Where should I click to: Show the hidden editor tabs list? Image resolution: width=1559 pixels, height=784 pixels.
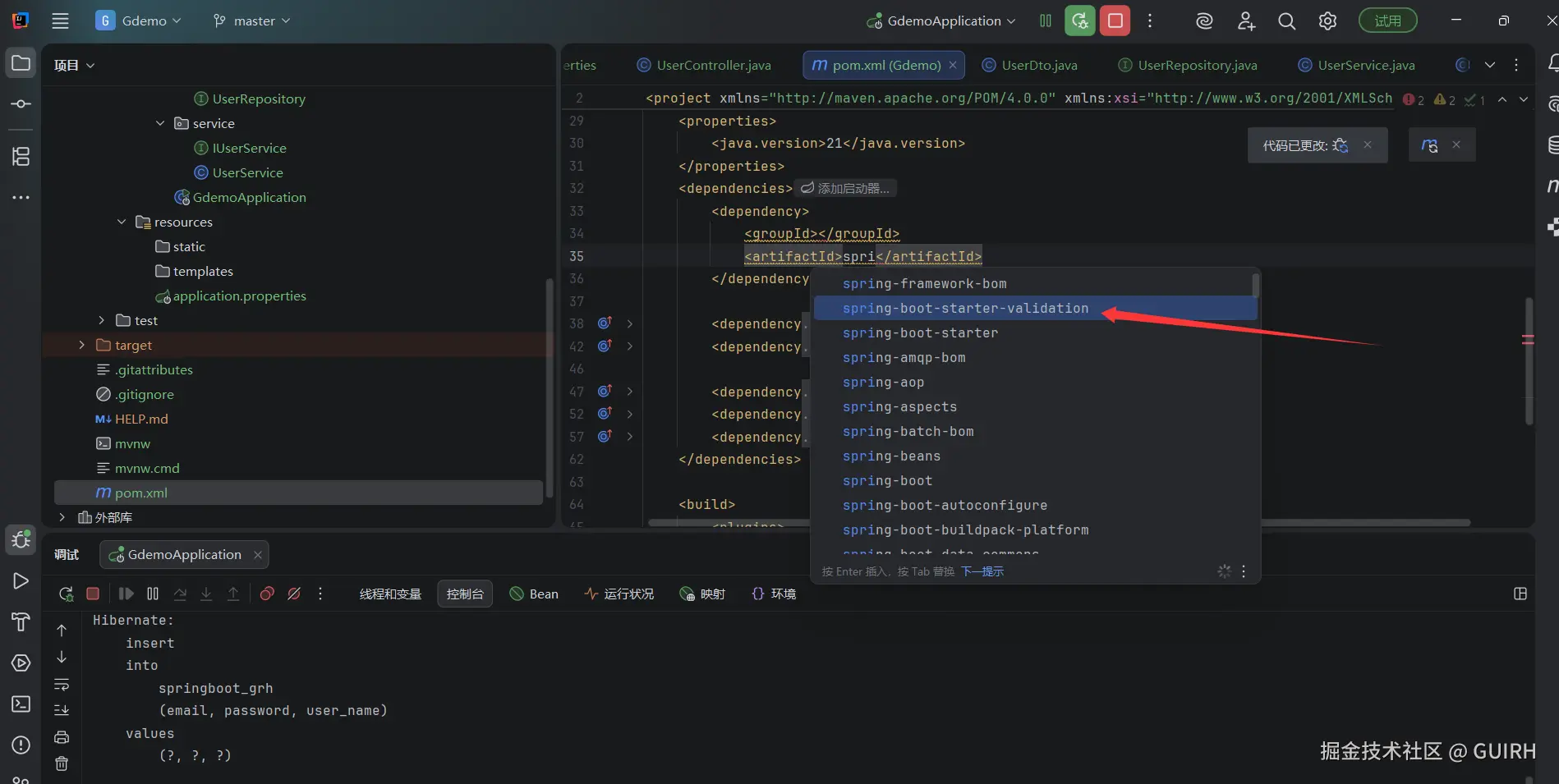click(1490, 65)
